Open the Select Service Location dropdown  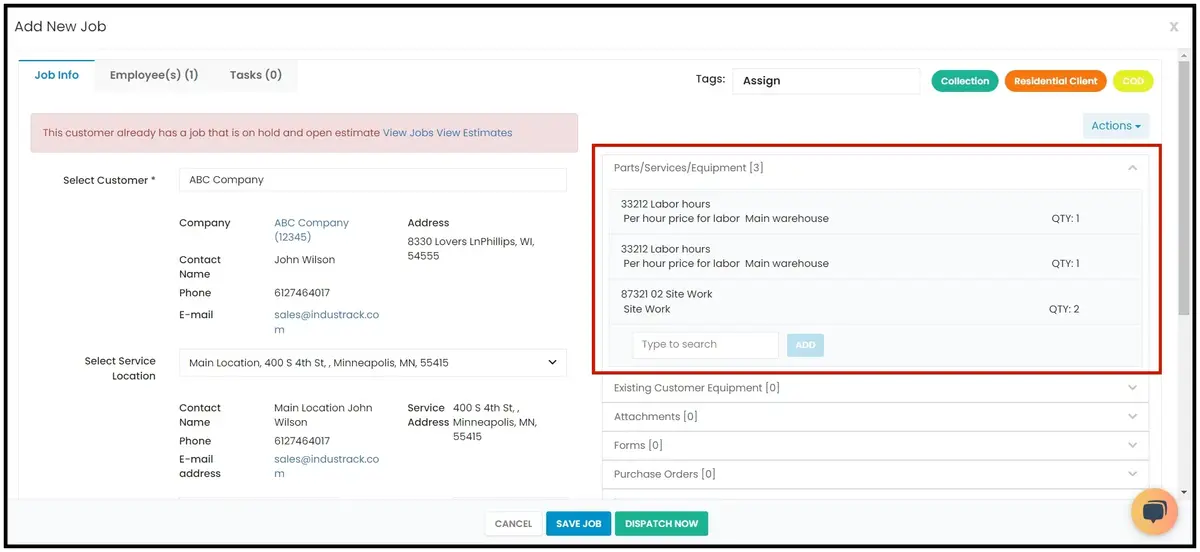372,363
